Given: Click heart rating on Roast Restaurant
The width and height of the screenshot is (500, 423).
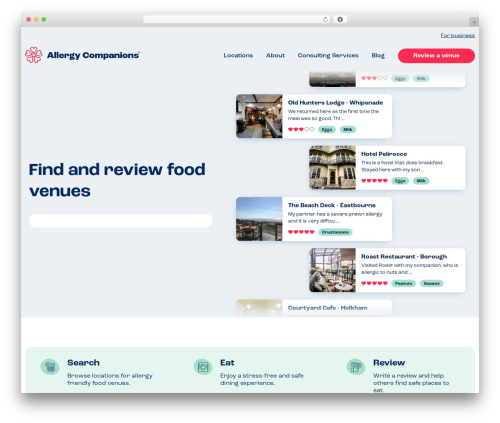Looking at the screenshot, I should 374,283.
